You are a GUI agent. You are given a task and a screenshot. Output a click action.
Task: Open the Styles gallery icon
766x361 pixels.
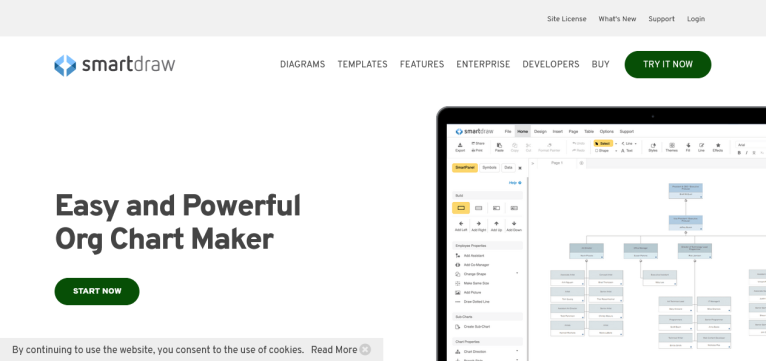tap(653, 147)
